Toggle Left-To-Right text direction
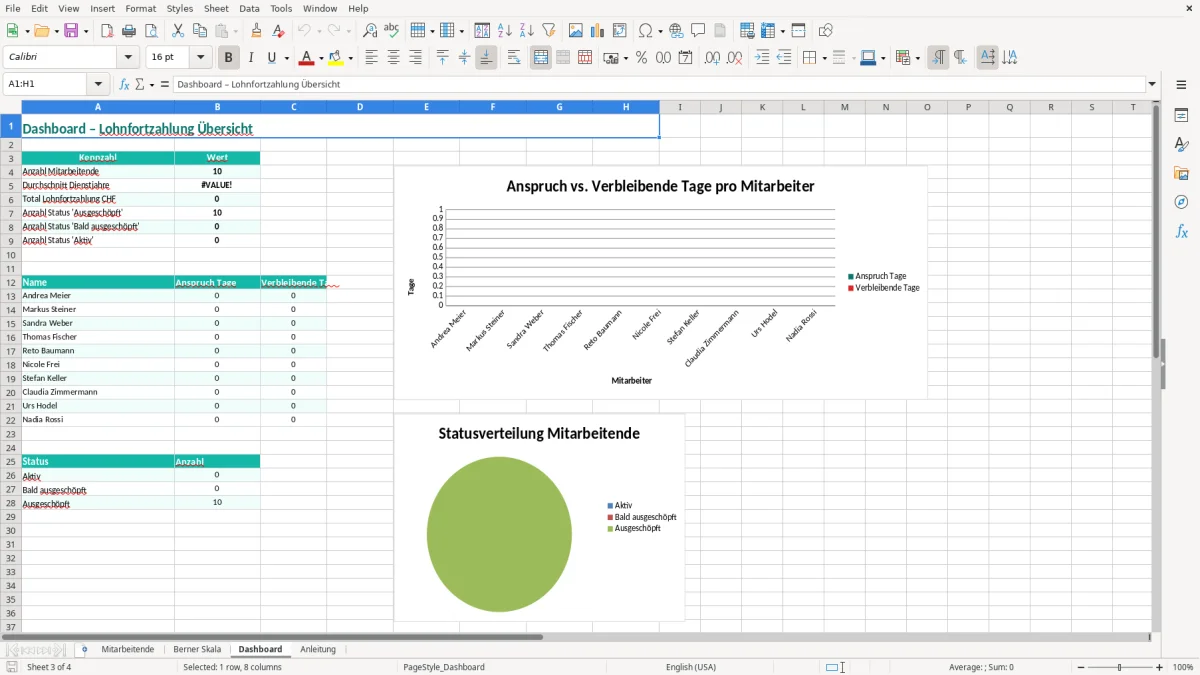1200x675 pixels. (938, 58)
